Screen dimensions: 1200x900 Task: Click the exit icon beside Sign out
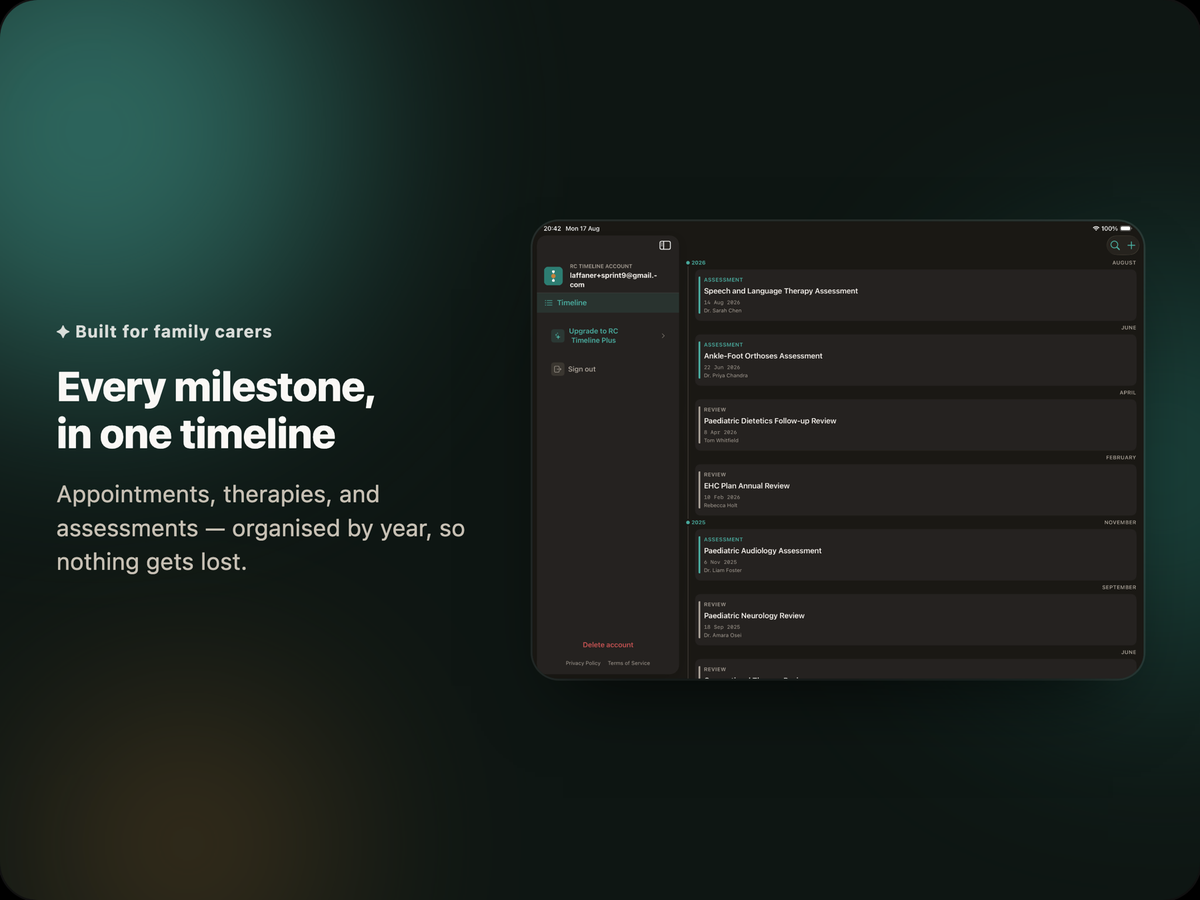pyautogui.click(x=557, y=369)
